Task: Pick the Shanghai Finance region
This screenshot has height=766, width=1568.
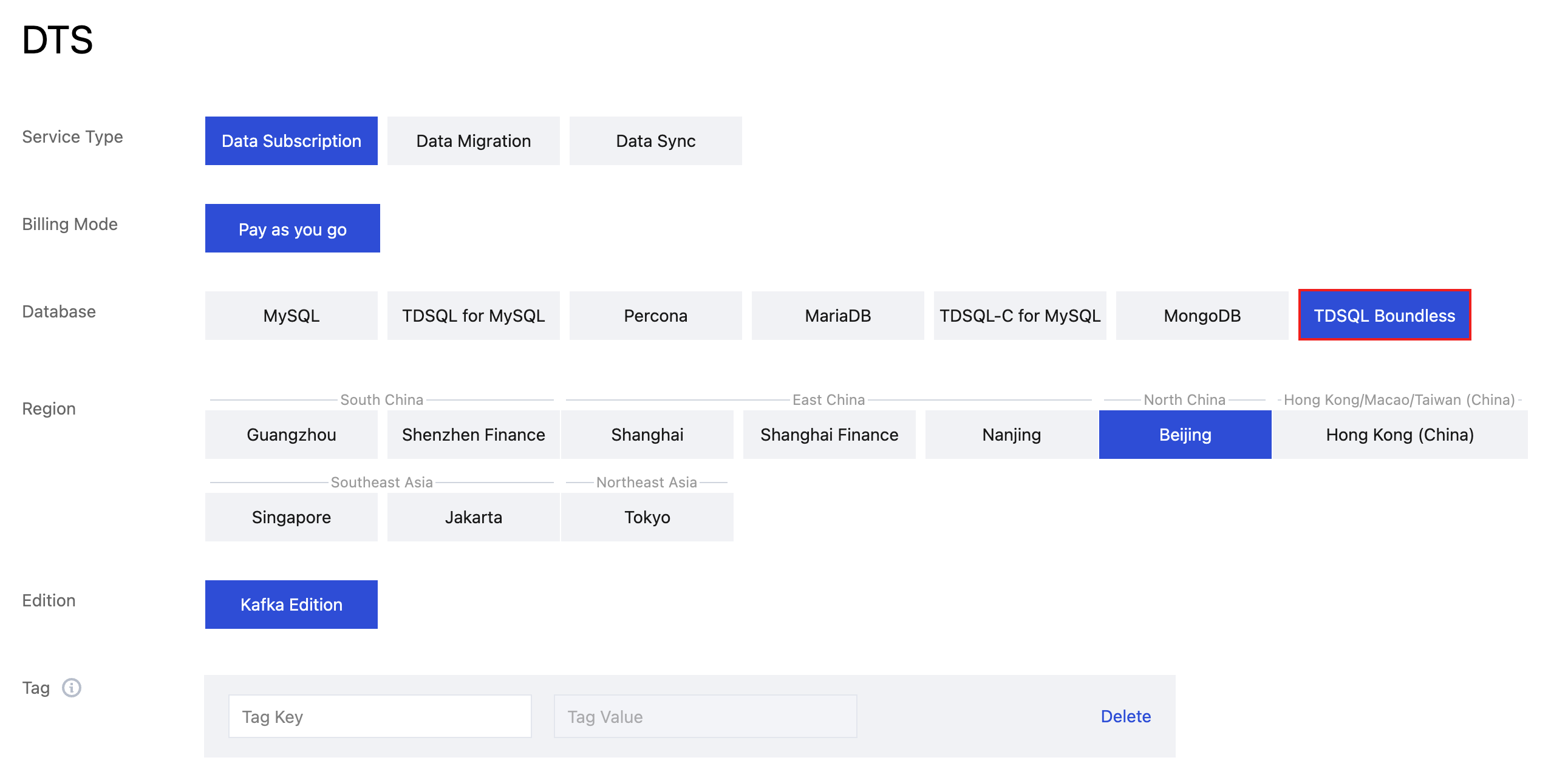Action: (x=828, y=435)
